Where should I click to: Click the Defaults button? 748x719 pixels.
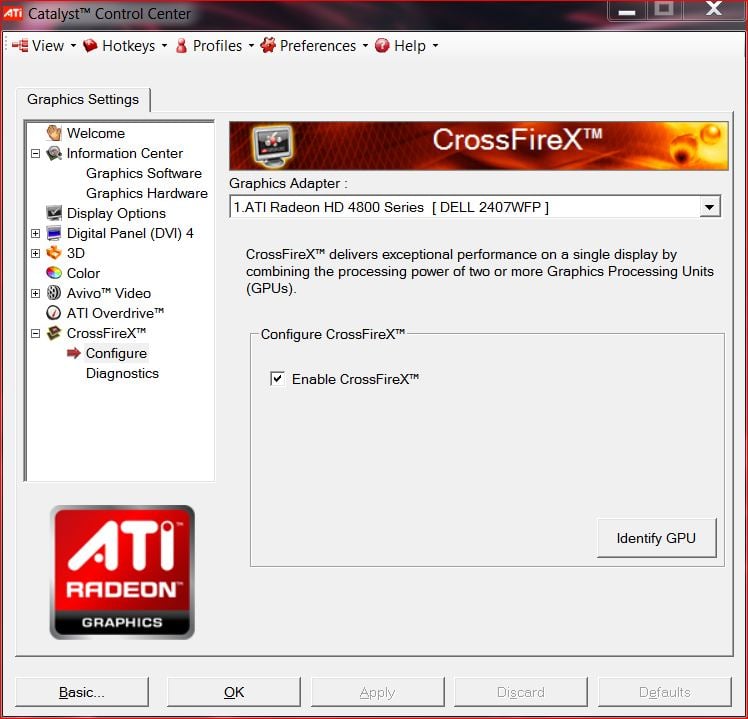tap(665, 692)
